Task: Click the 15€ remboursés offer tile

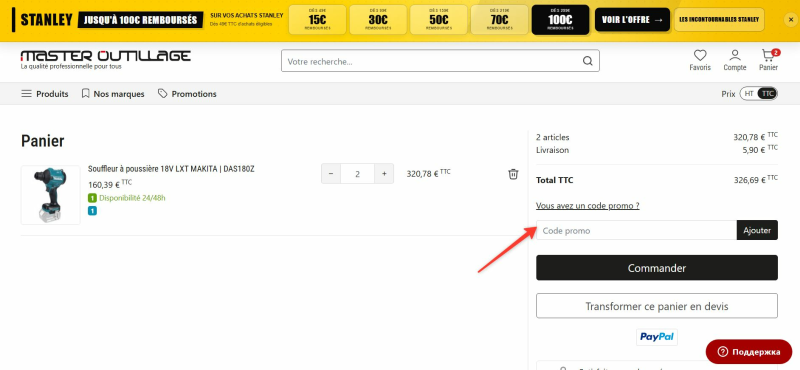Action: pyautogui.click(x=317, y=20)
